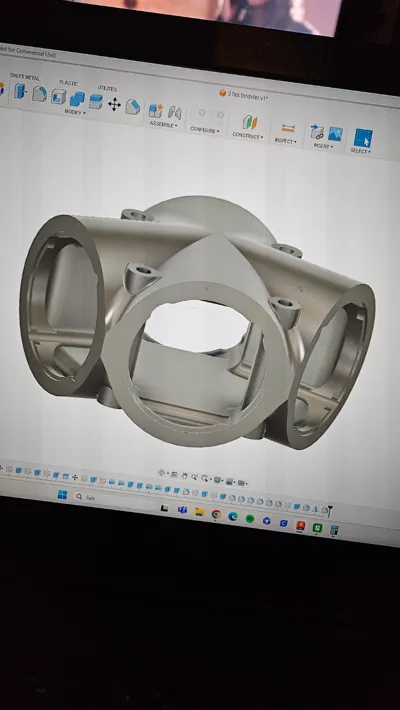Select the Fillet tool
Image resolution: width=400 pixels, height=710 pixels.
click(39, 94)
